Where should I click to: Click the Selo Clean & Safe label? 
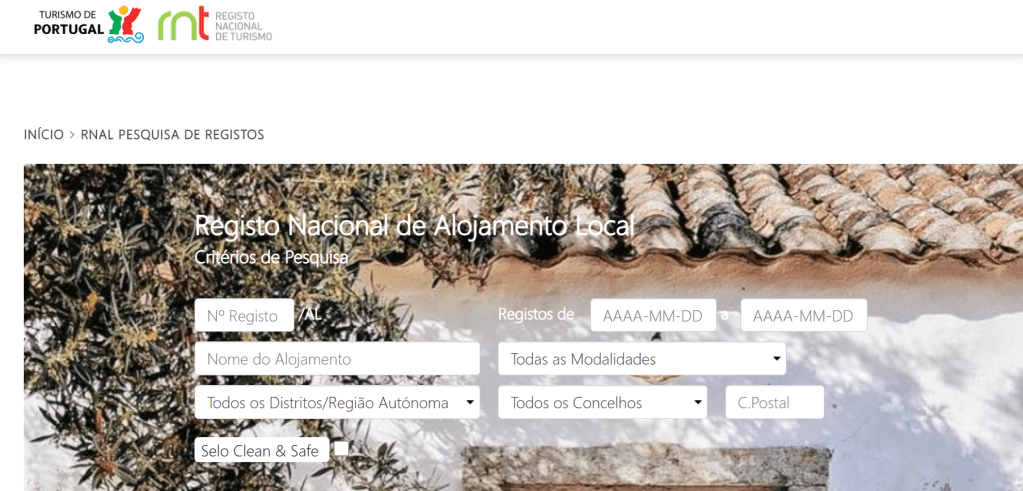click(x=262, y=450)
